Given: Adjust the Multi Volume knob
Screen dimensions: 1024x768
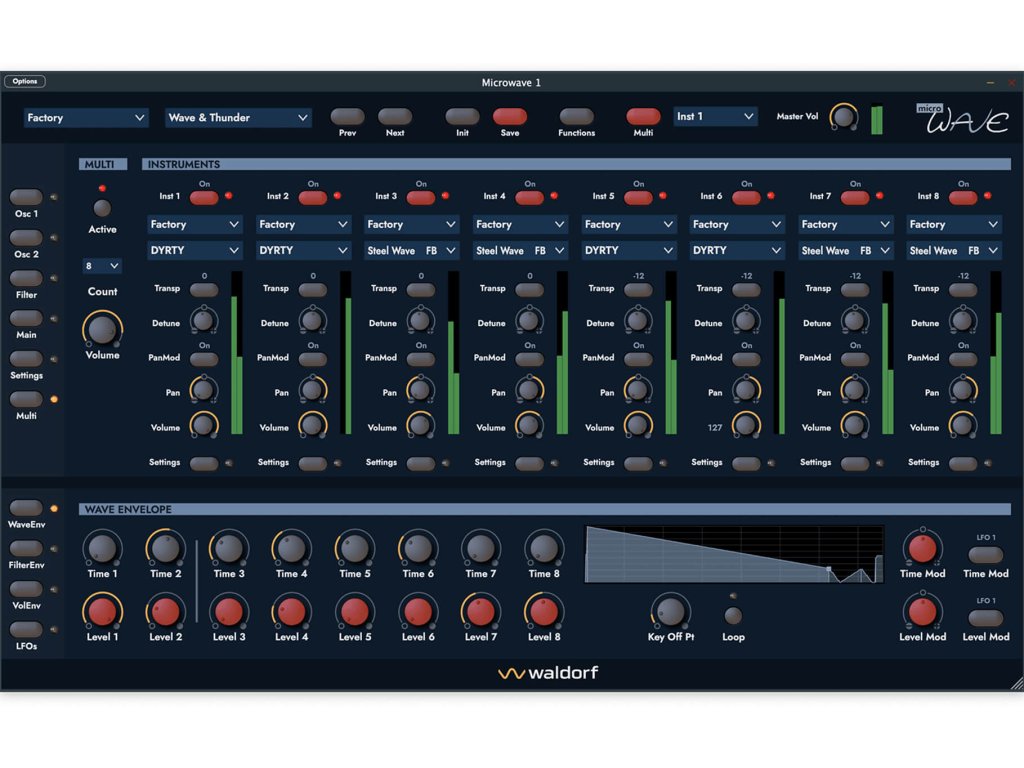Looking at the screenshot, I should coord(103,328).
